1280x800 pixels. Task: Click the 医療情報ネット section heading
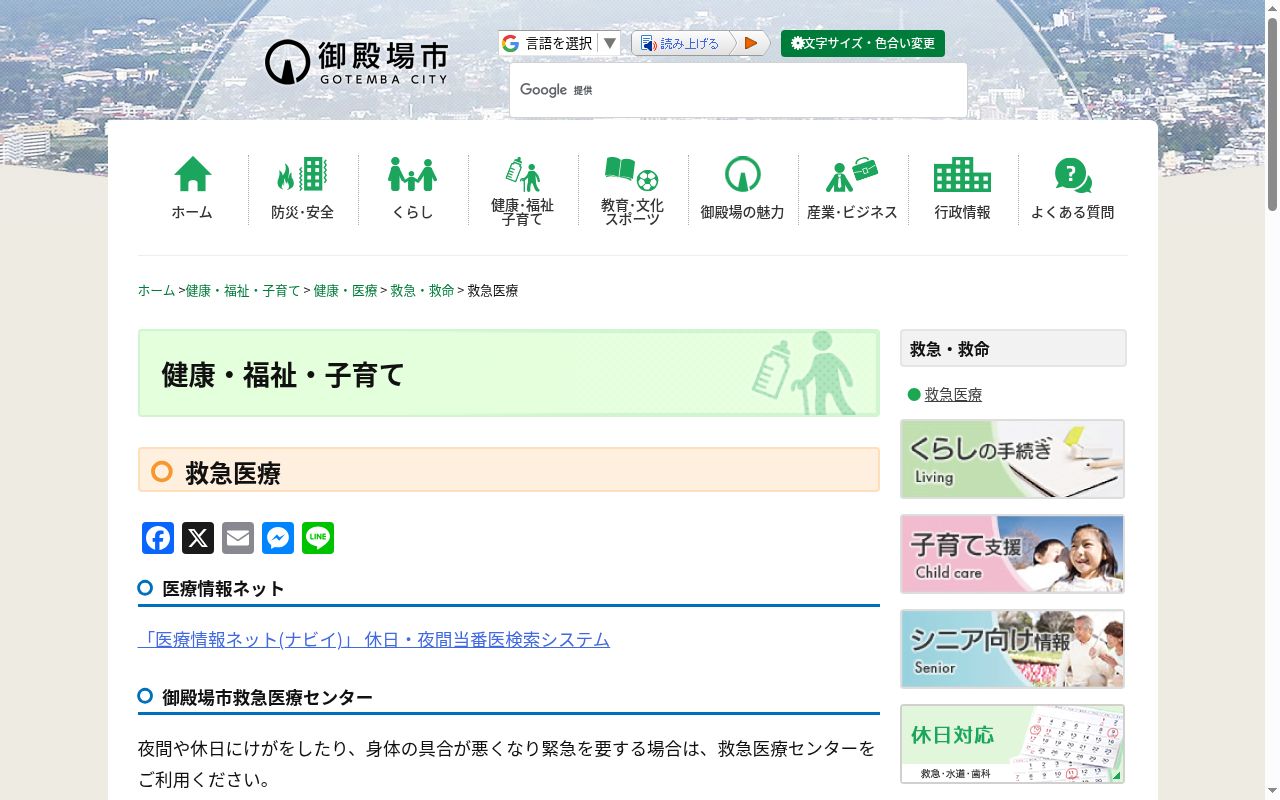[x=223, y=589]
